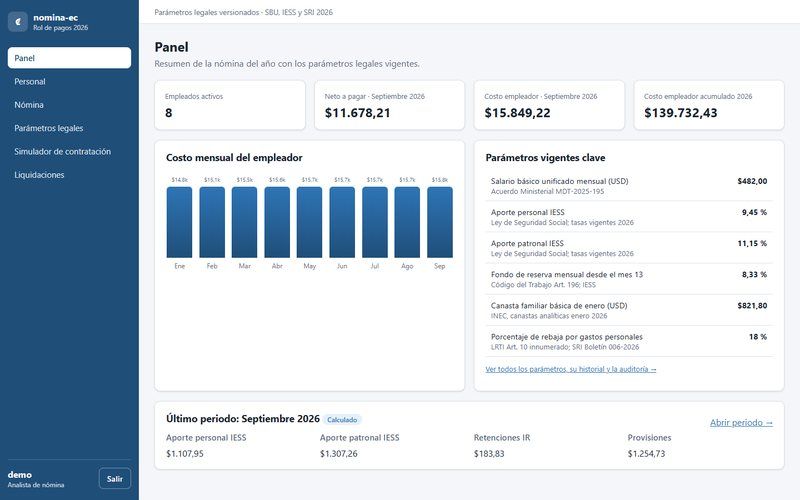
Task: Click the Canasta familiar básica row
Action: coord(629,310)
